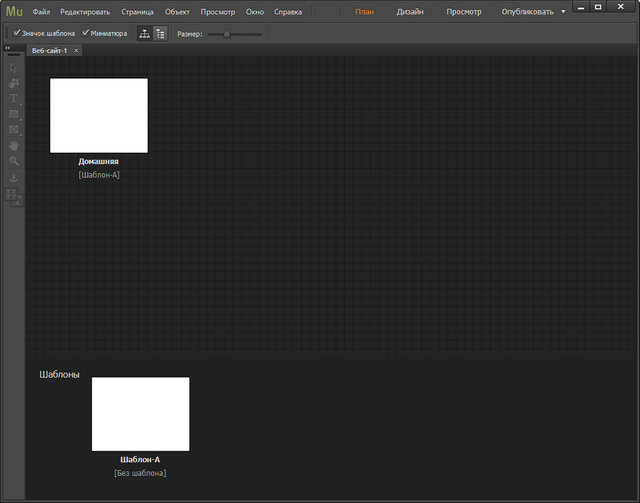
Task: Select the Домашняя page thumbnail
Action: pos(99,115)
